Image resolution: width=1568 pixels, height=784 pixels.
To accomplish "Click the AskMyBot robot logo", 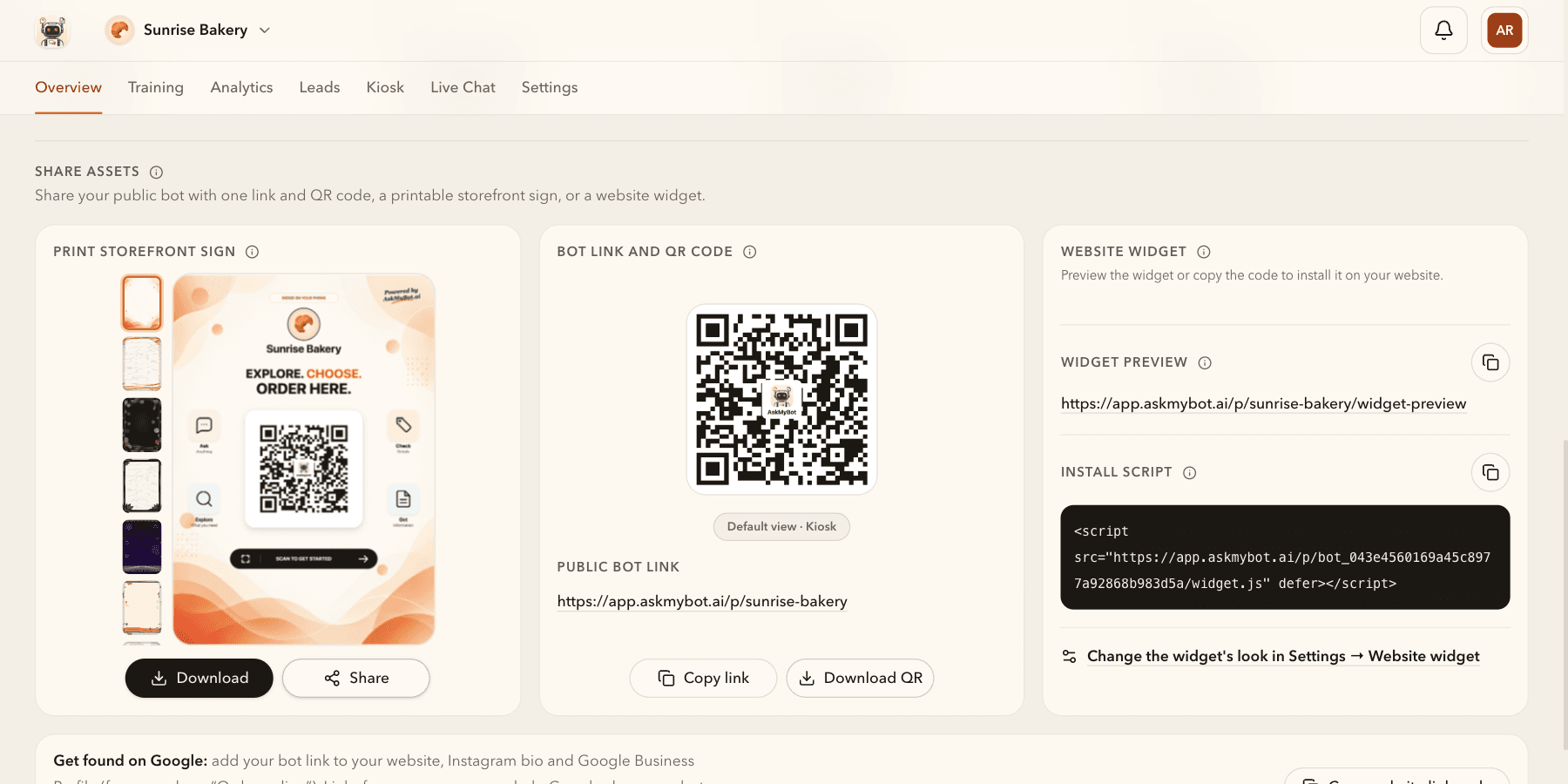I will click(52, 30).
